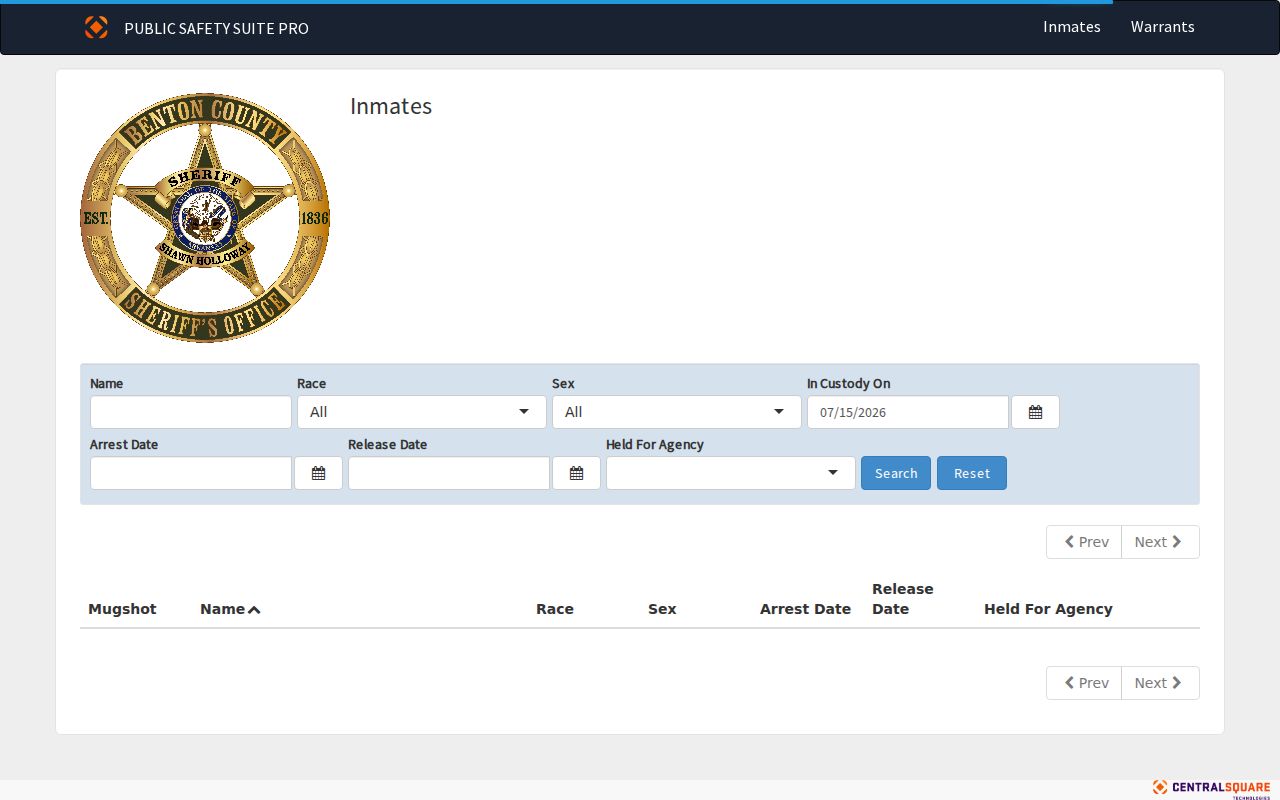Viewport: 1280px width, 800px height.
Task: Focus the Name search field
Action: [191, 412]
